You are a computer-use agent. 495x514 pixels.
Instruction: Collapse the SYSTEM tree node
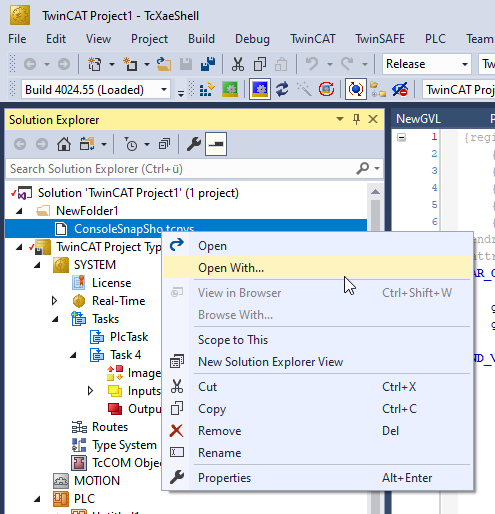[x=38, y=265]
